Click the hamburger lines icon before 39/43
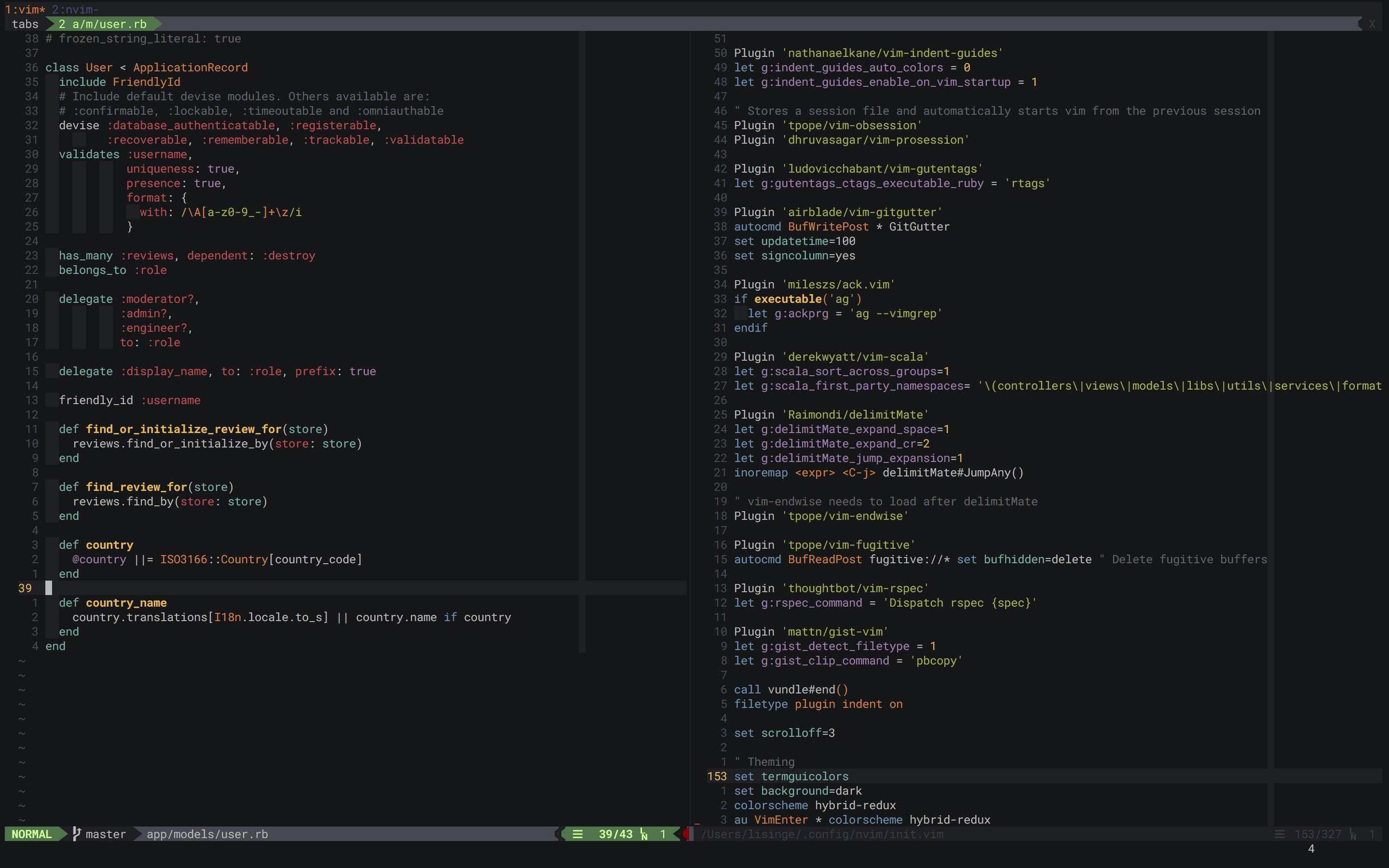The height and width of the screenshot is (868, 1389). point(577,834)
